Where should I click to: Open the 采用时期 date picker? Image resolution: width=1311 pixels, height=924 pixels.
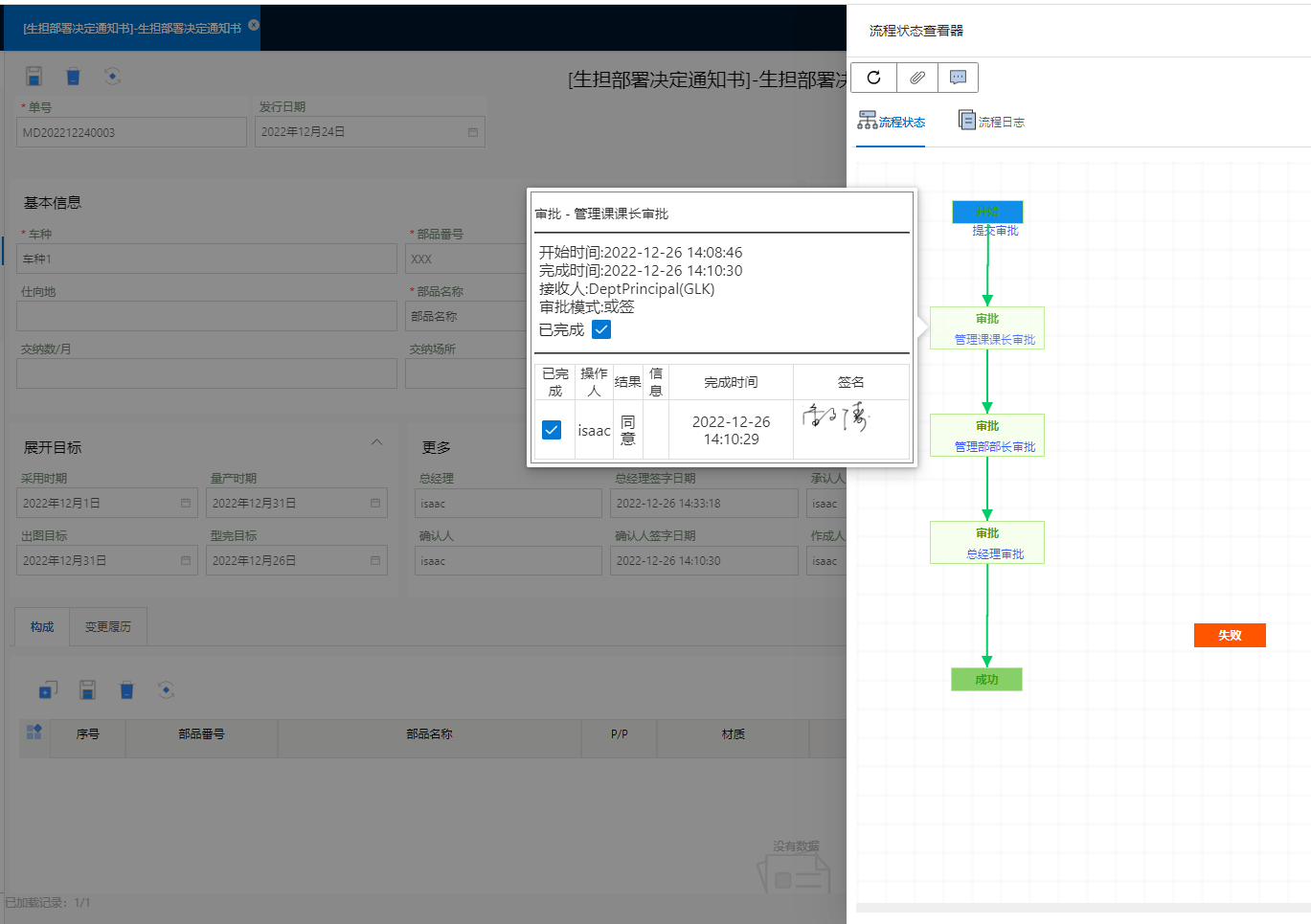186,503
